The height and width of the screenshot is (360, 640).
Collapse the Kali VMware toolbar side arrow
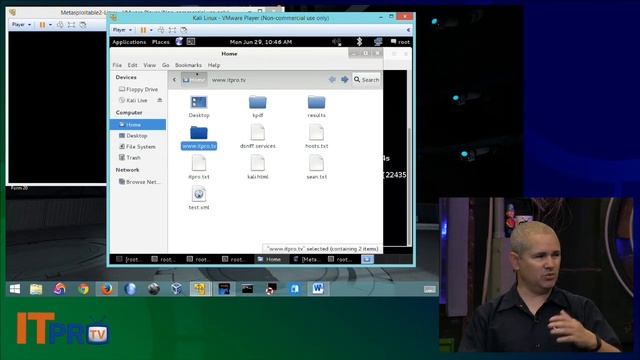(408, 30)
